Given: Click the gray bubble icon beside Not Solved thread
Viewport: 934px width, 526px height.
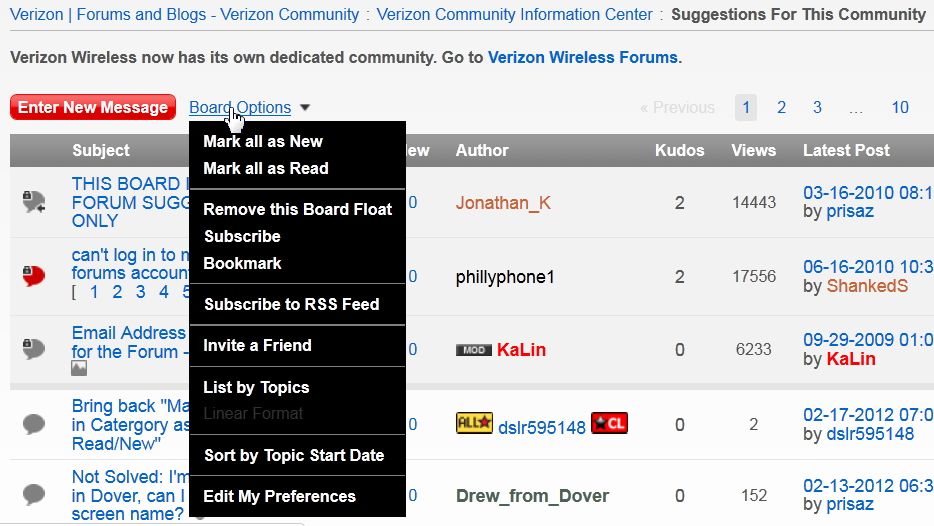Looking at the screenshot, I should (34, 494).
